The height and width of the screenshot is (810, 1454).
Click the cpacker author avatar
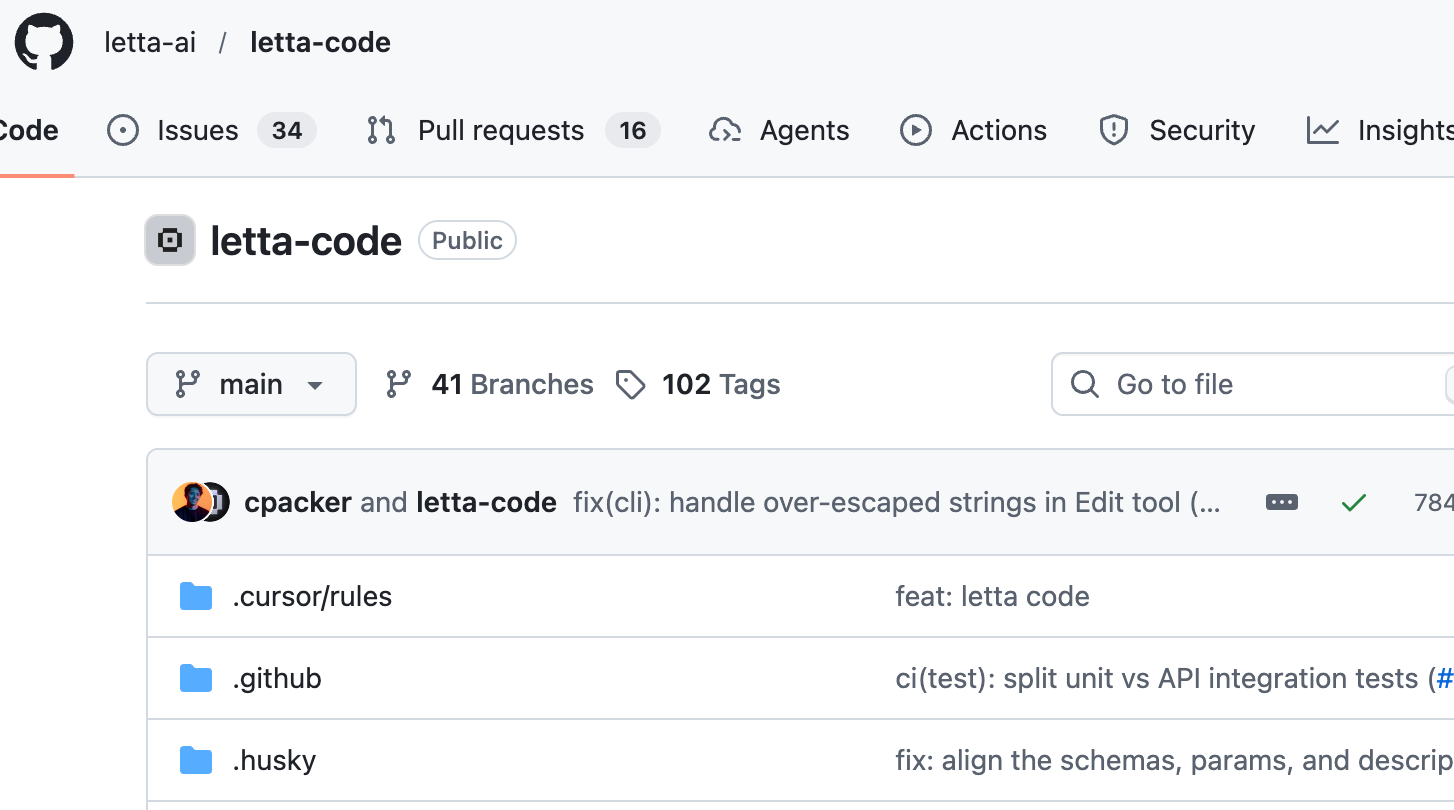191,502
